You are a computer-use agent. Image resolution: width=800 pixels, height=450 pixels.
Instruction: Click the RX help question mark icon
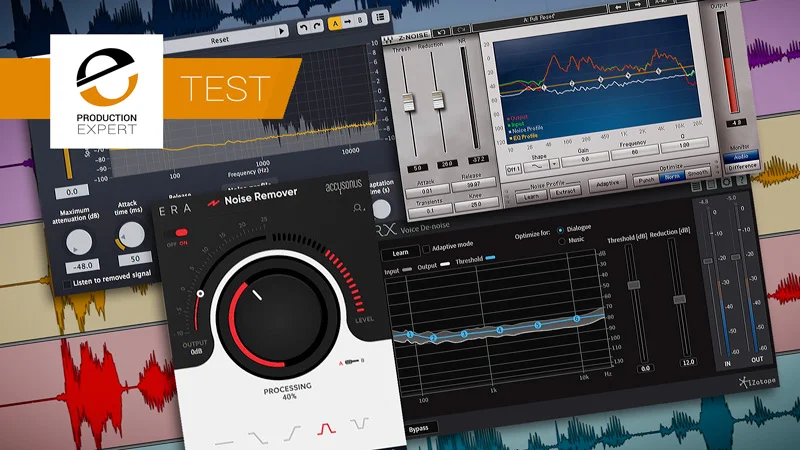[741, 180]
